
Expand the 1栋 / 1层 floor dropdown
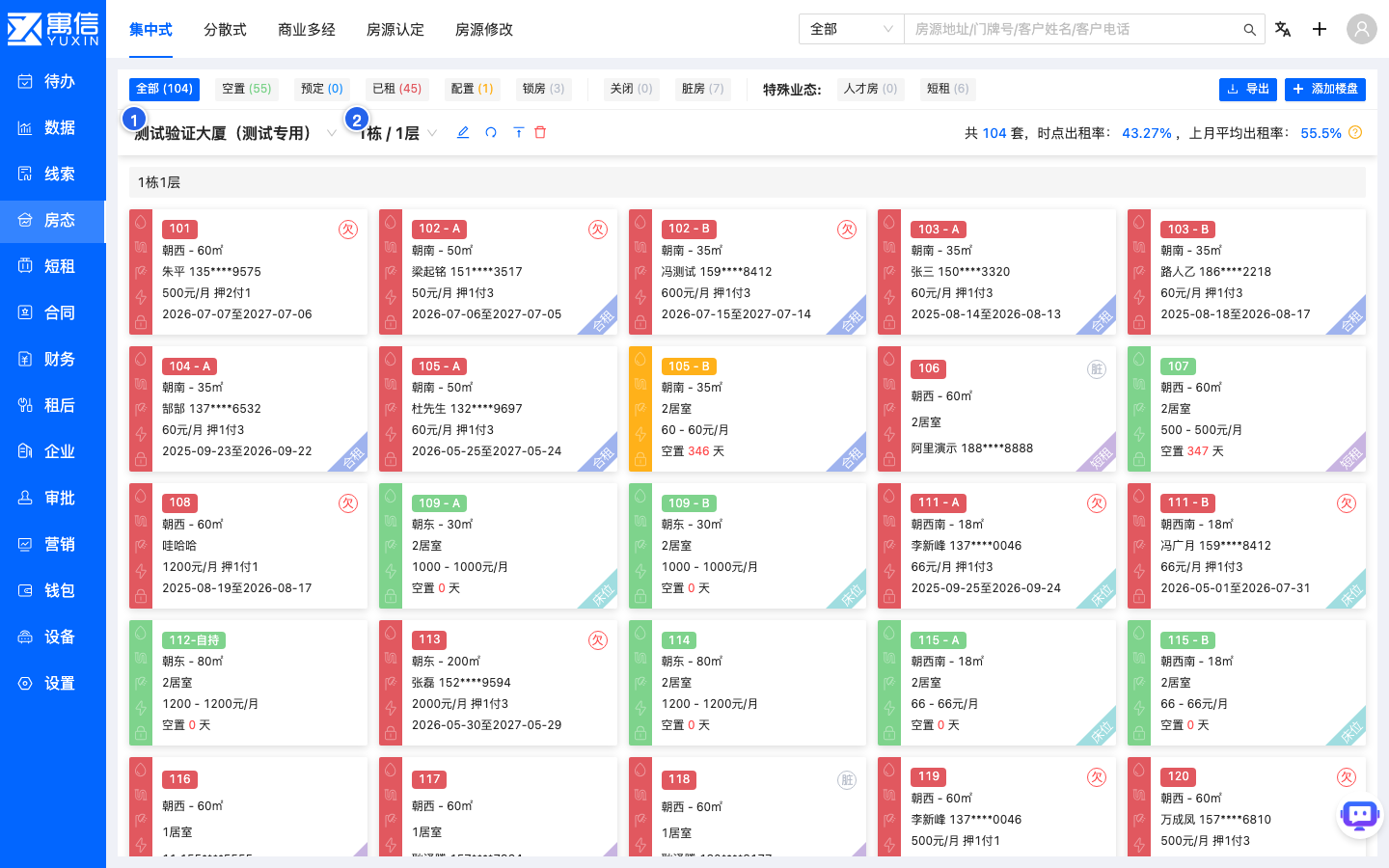click(432, 133)
